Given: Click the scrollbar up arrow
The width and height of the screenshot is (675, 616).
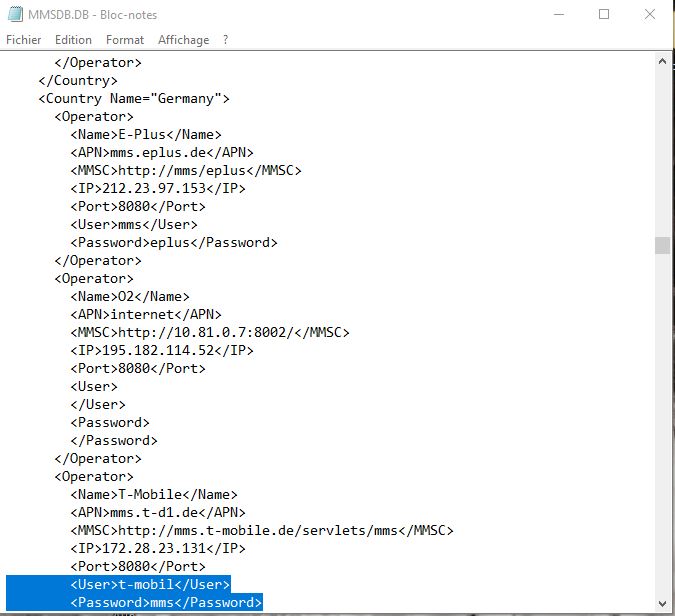Looking at the screenshot, I should point(663,62).
